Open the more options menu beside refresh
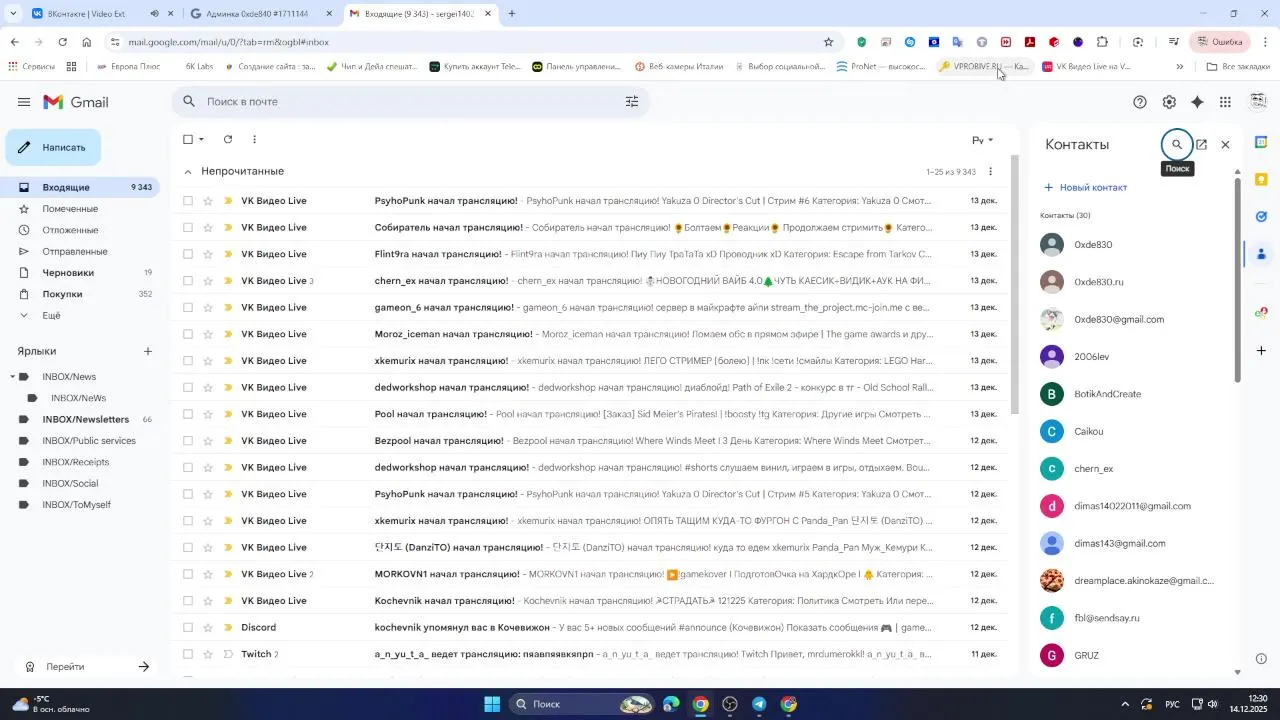 (254, 139)
